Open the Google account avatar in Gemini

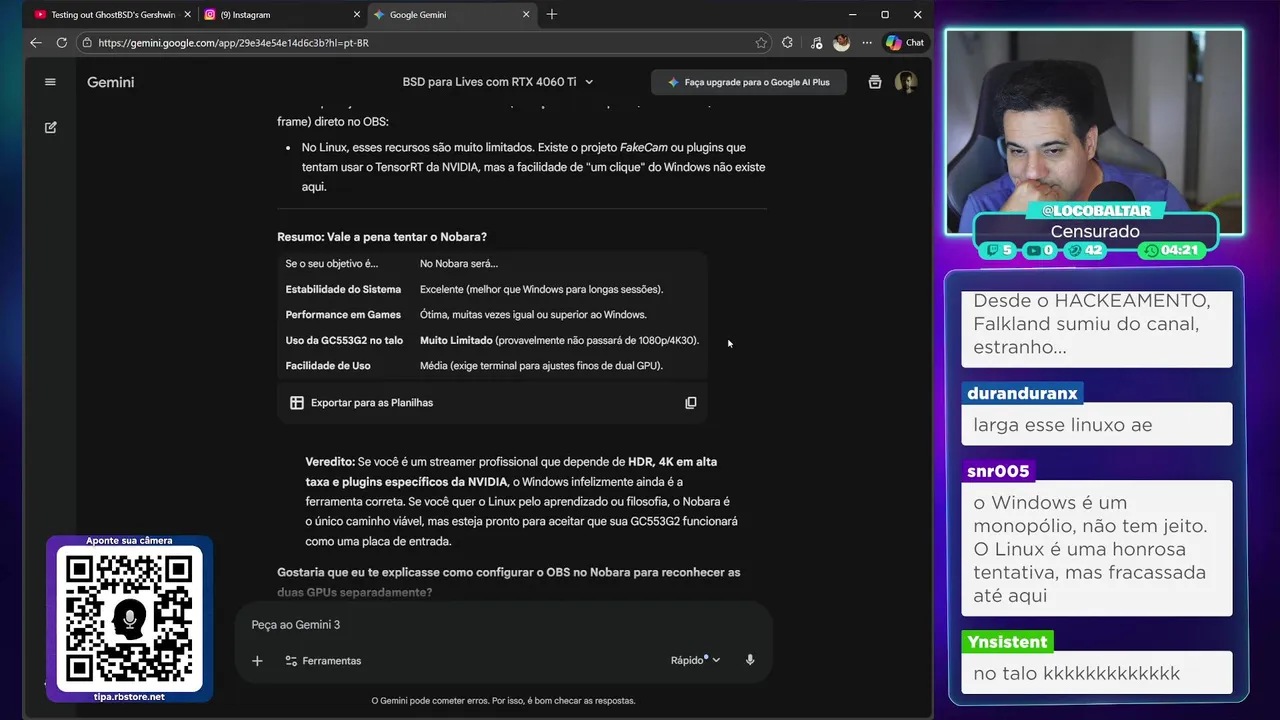point(906,82)
